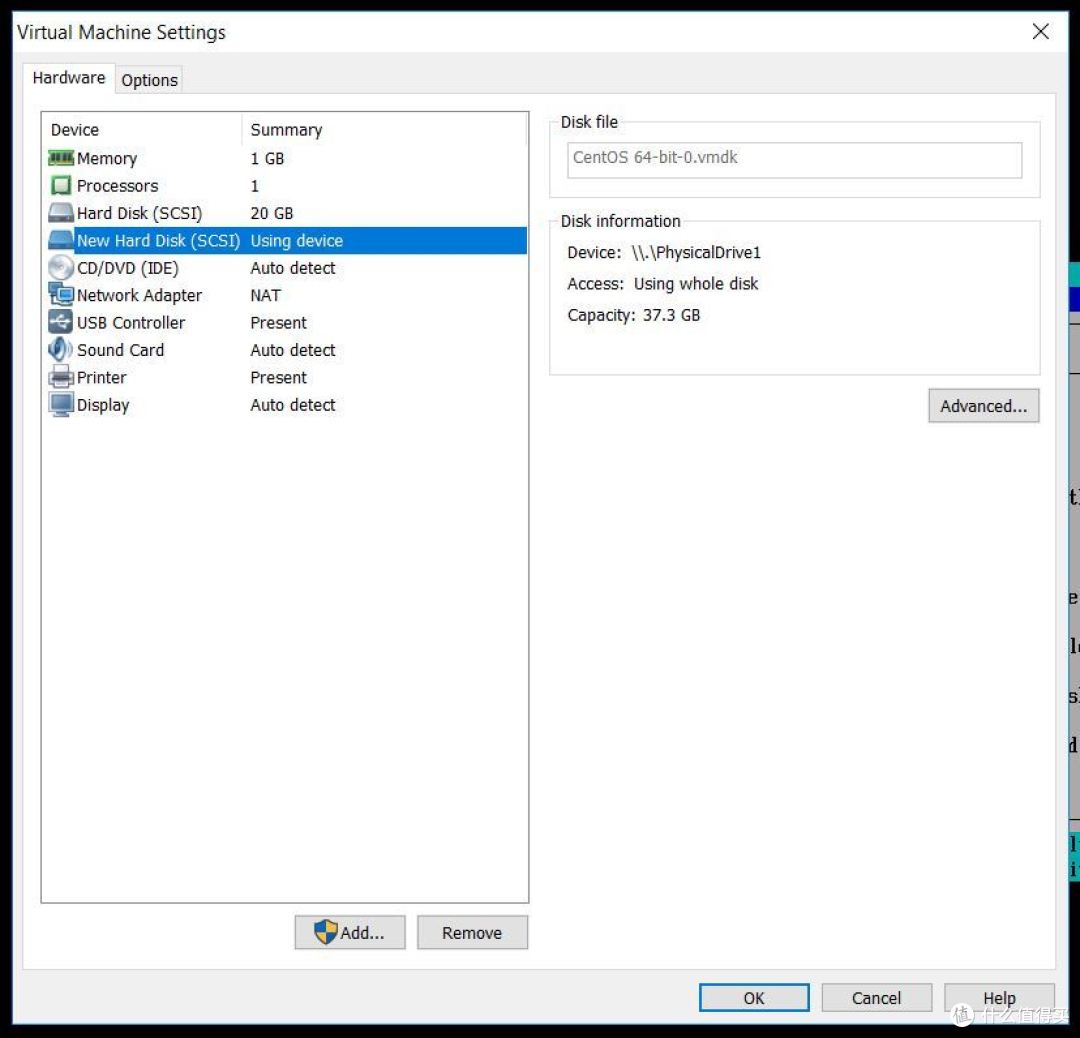The height and width of the screenshot is (1038, 1080).
Task: Click the Summary column header
Action: [x=287, y=130]
